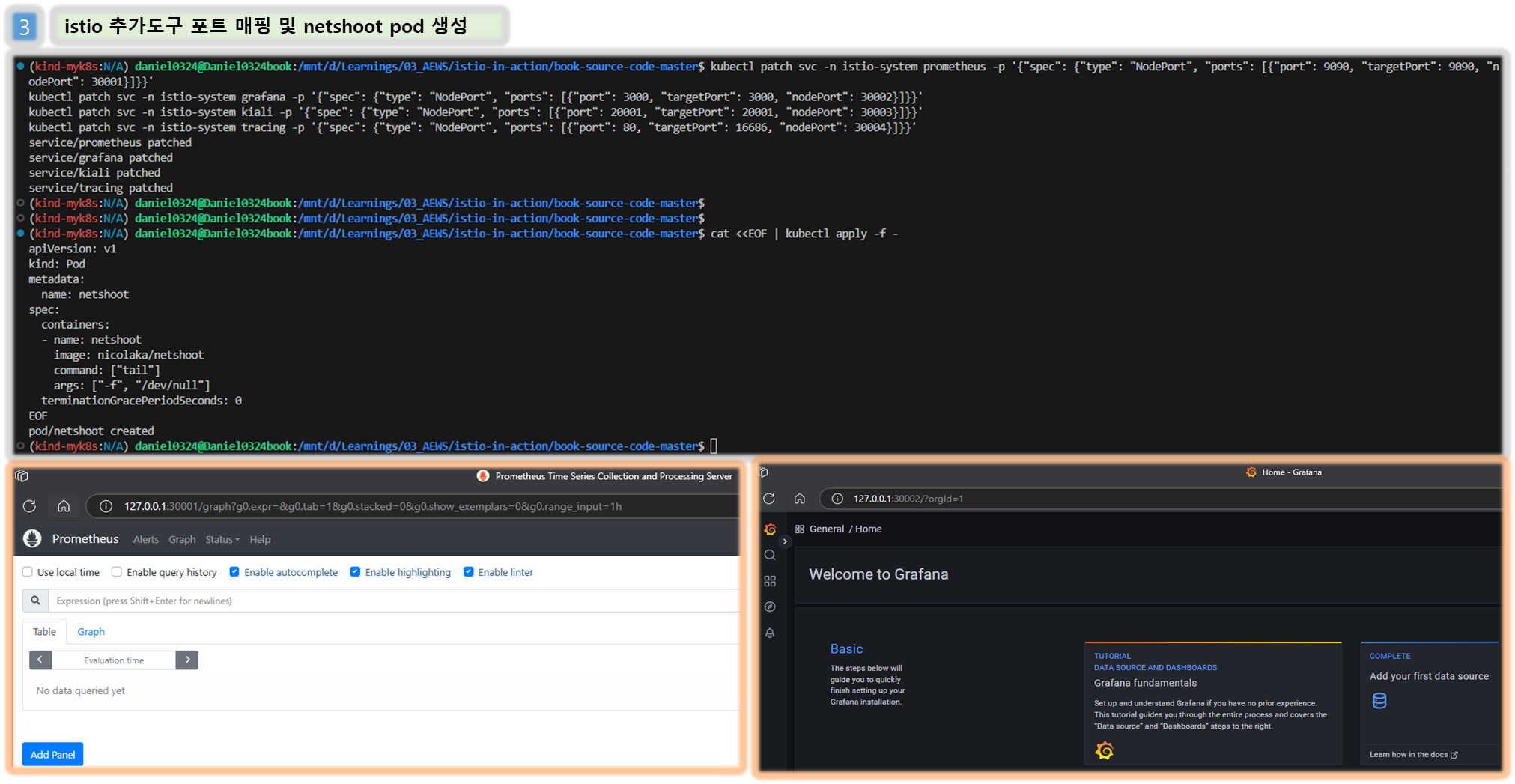Click the Evaluation time input field
The width and height of the screenshot is (1515, 784).
114,660
